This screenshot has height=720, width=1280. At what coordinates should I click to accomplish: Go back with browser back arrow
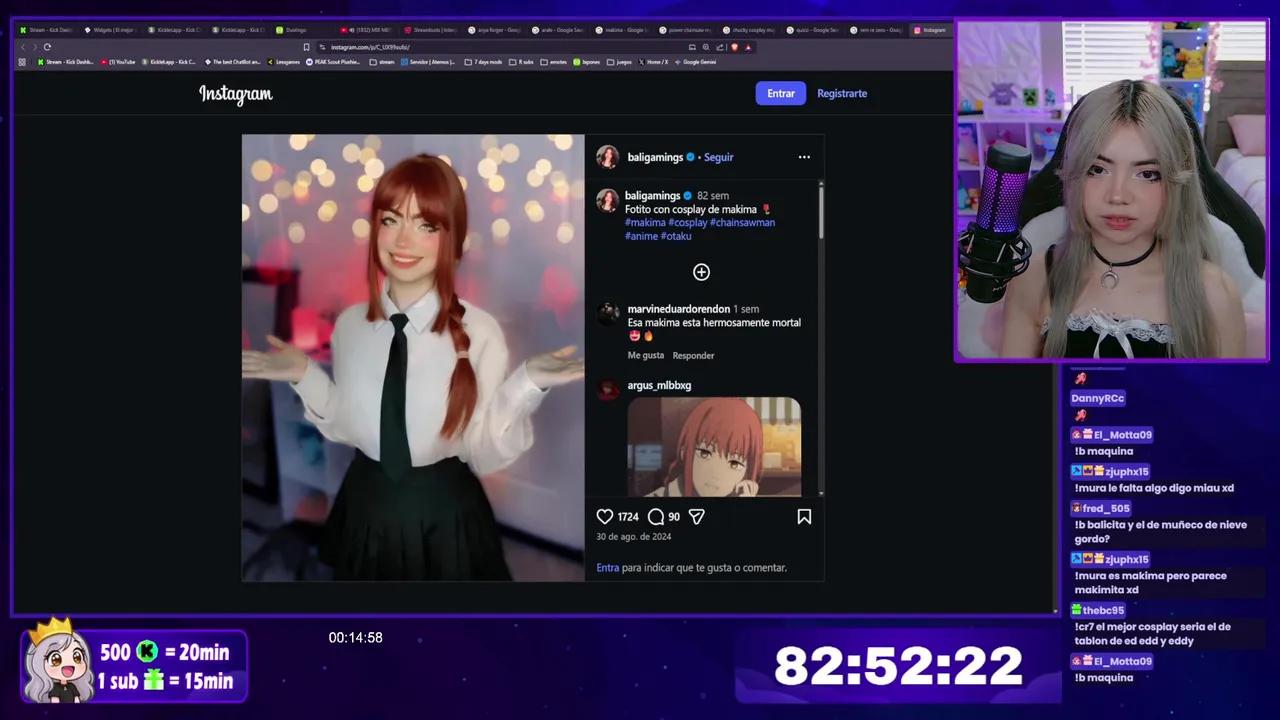[x=23, y=47]
